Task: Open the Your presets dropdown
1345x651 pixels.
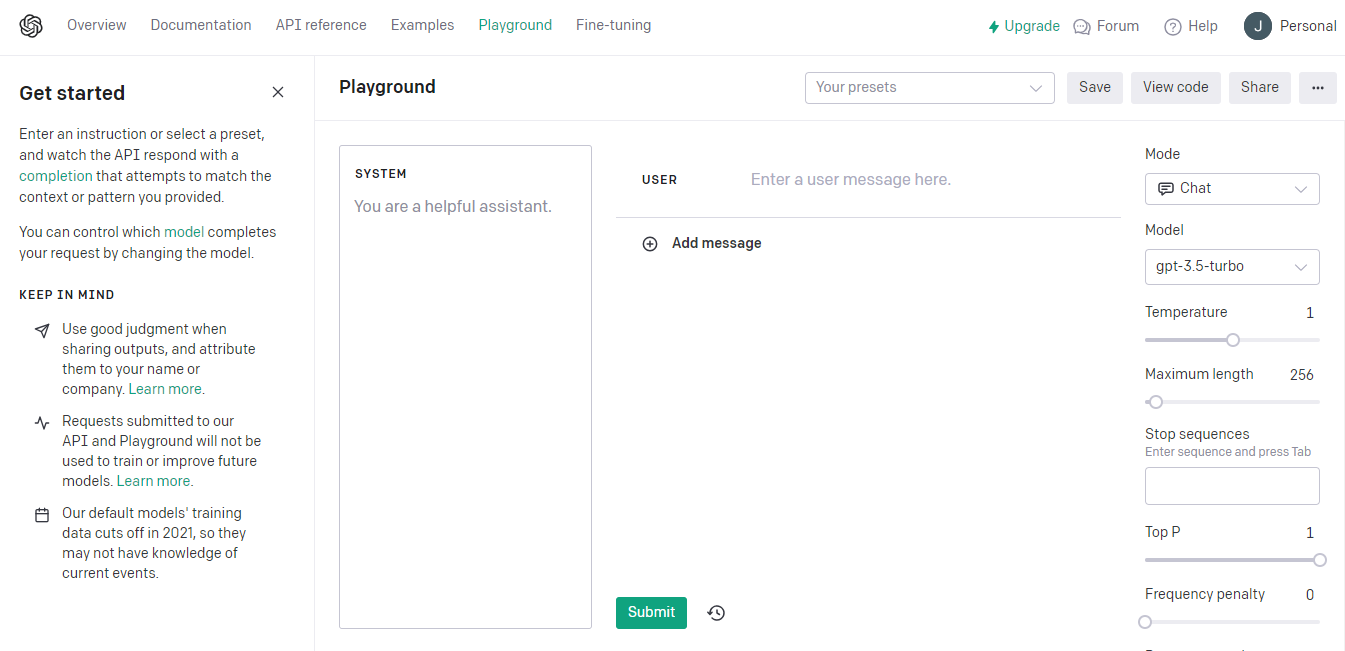Action: click(930, 88)
